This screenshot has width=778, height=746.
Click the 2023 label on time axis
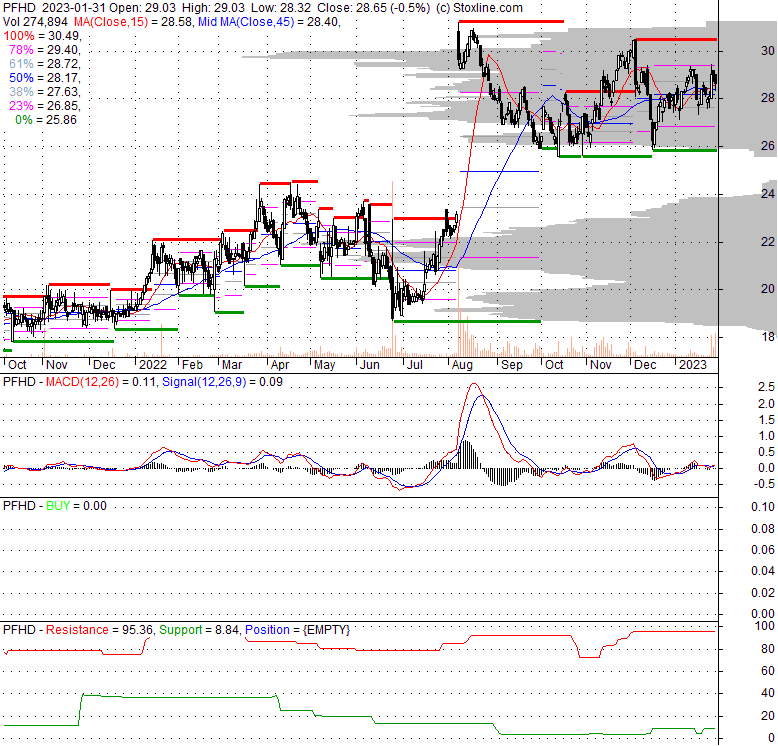[x=693, y=365]
